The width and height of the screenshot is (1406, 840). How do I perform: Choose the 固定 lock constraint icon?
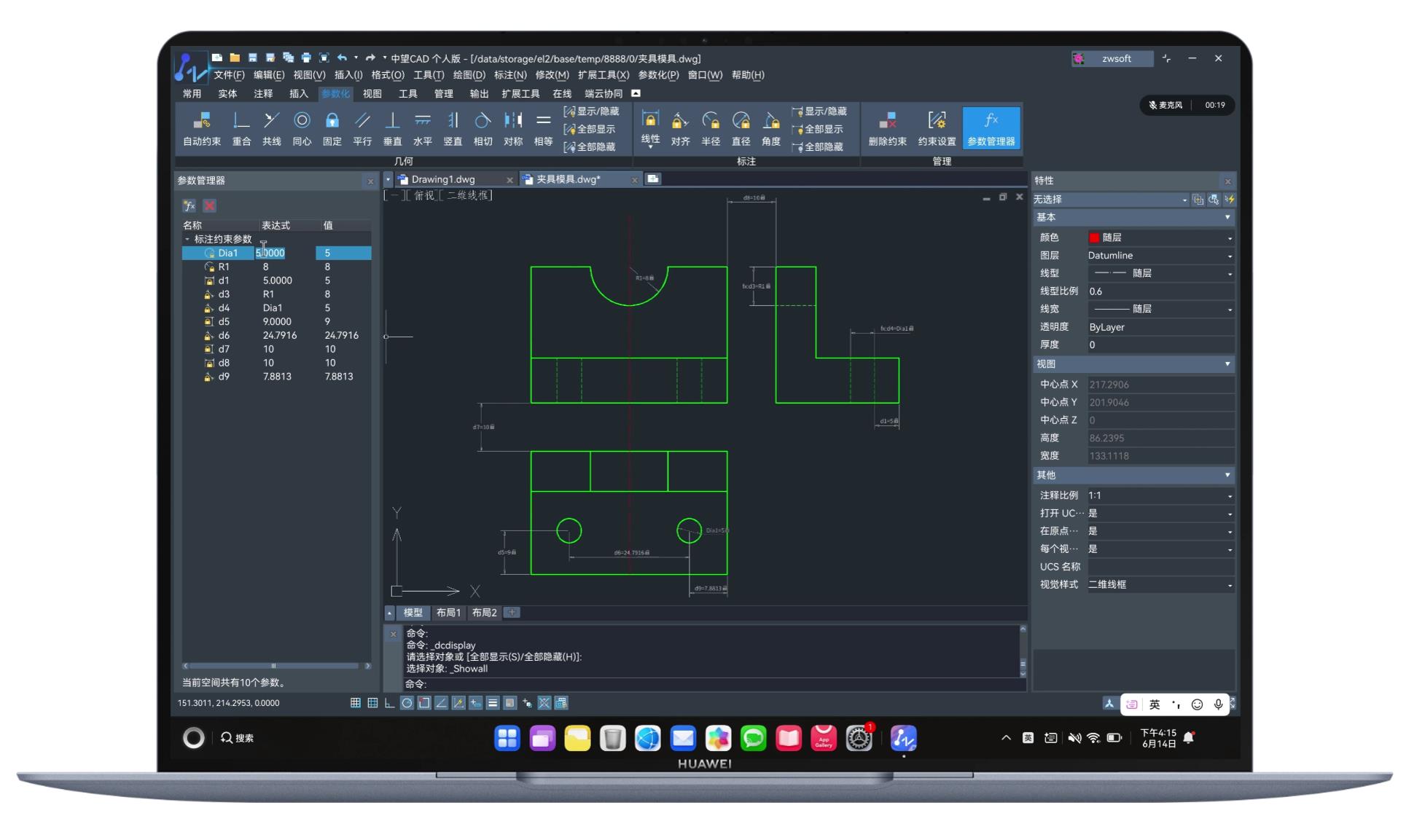click(332, 128)
